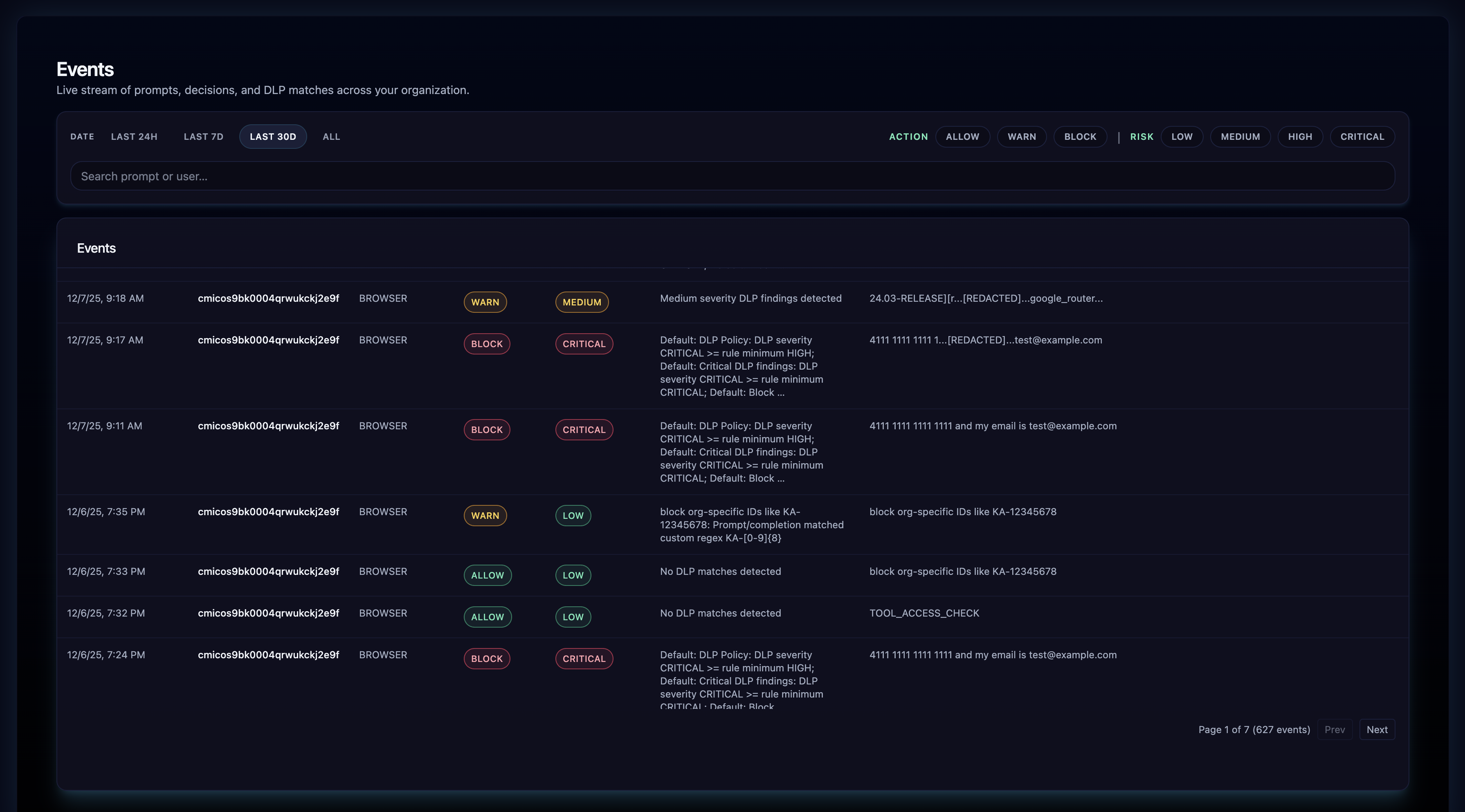This screenshot has height=812, width=1465.
Task: Click the search prompt or user field
Action: [732, 176]
